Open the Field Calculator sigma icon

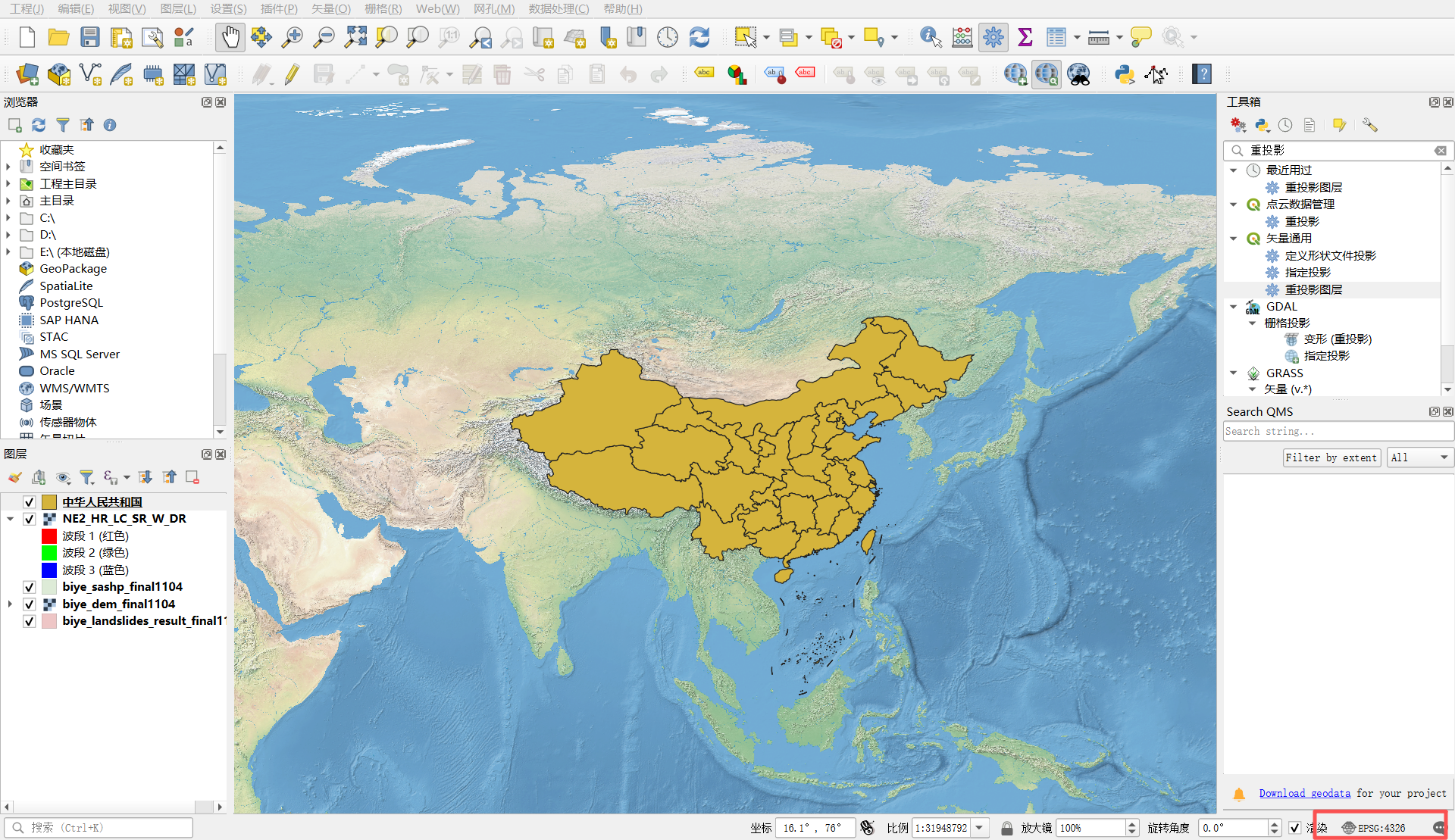pyautogui.click(x=1025, y=37)
